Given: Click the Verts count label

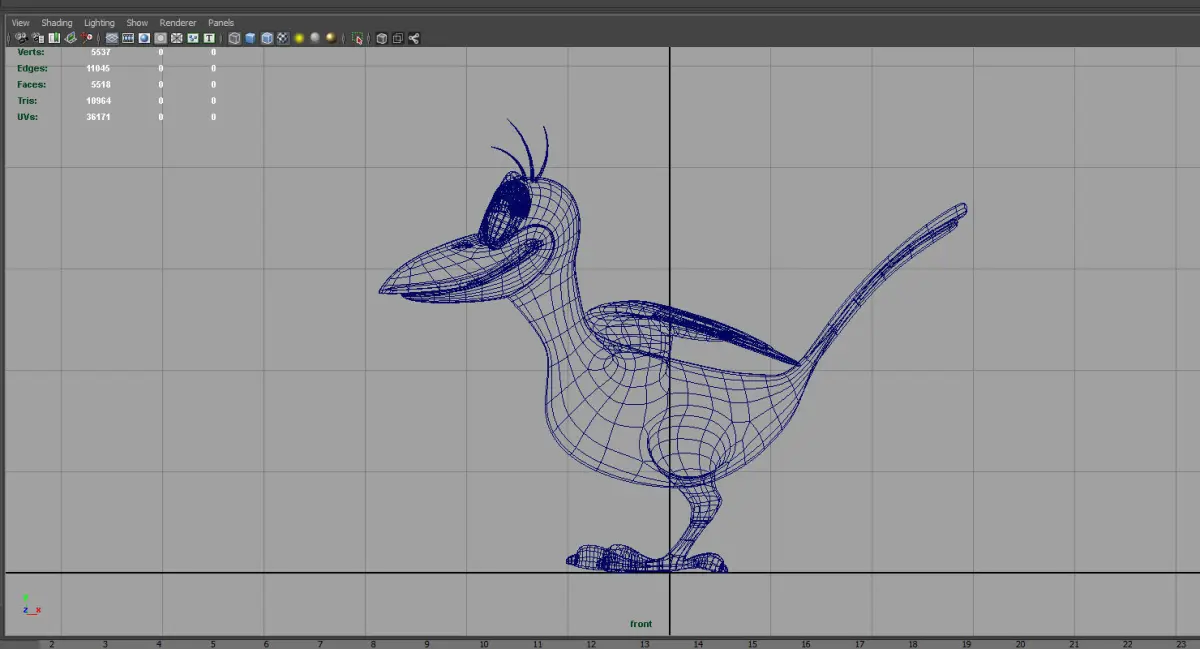Looking at the screenshot, I should [31, 52].
